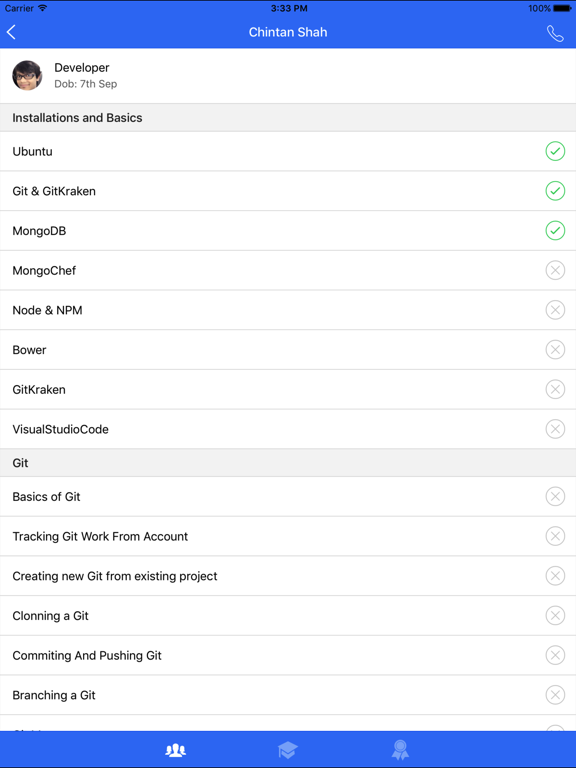This screenshot has height=768, width=576.
Task: Toggle Clonning a Git status icon
Action: 555,616
